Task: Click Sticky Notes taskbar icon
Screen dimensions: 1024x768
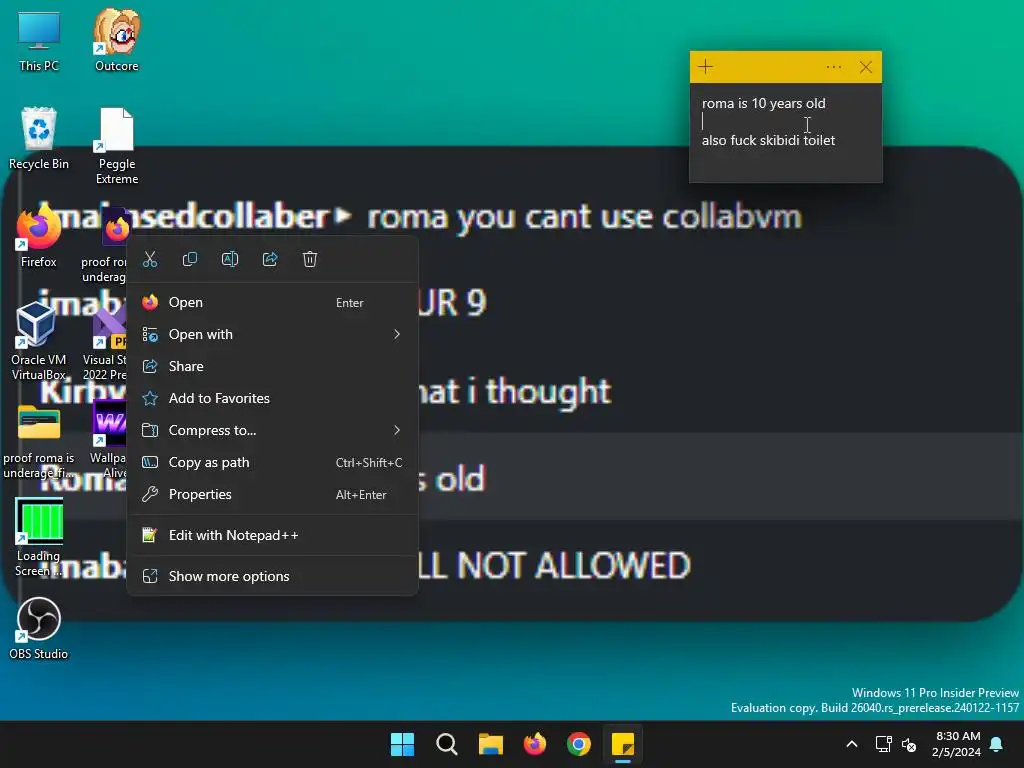Action: tap(623, 744)
